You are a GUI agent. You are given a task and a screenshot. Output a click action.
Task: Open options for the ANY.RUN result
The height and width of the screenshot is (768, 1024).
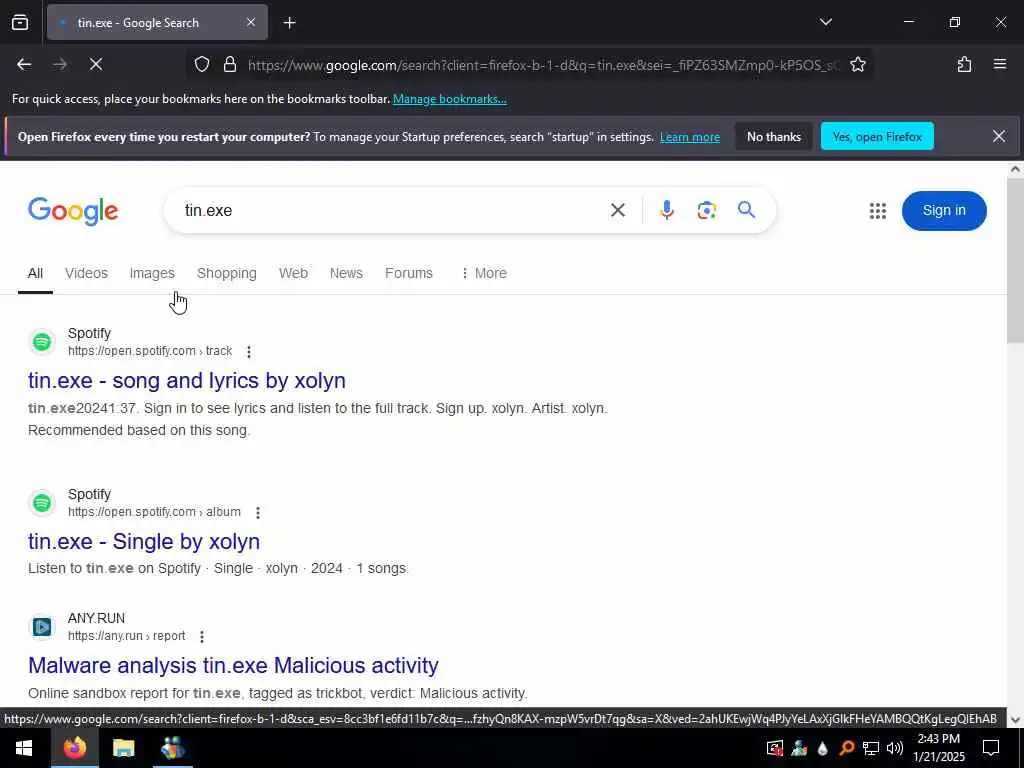pos(202,637)
